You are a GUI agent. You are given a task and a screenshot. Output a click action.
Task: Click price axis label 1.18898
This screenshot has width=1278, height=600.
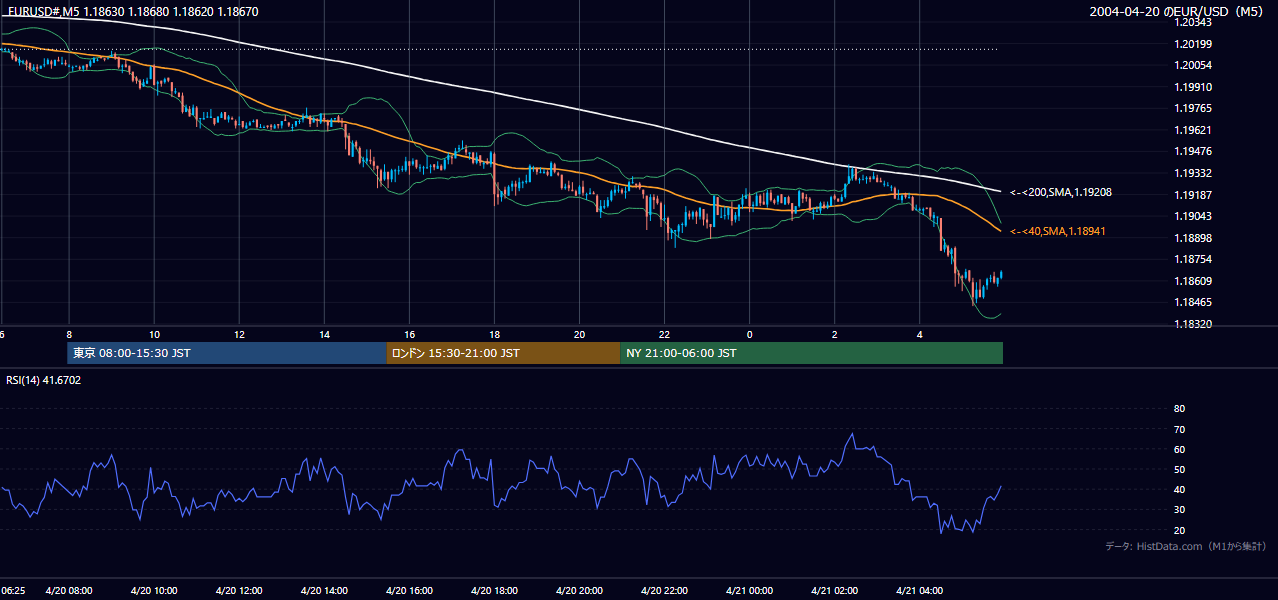pos(1193,238)
